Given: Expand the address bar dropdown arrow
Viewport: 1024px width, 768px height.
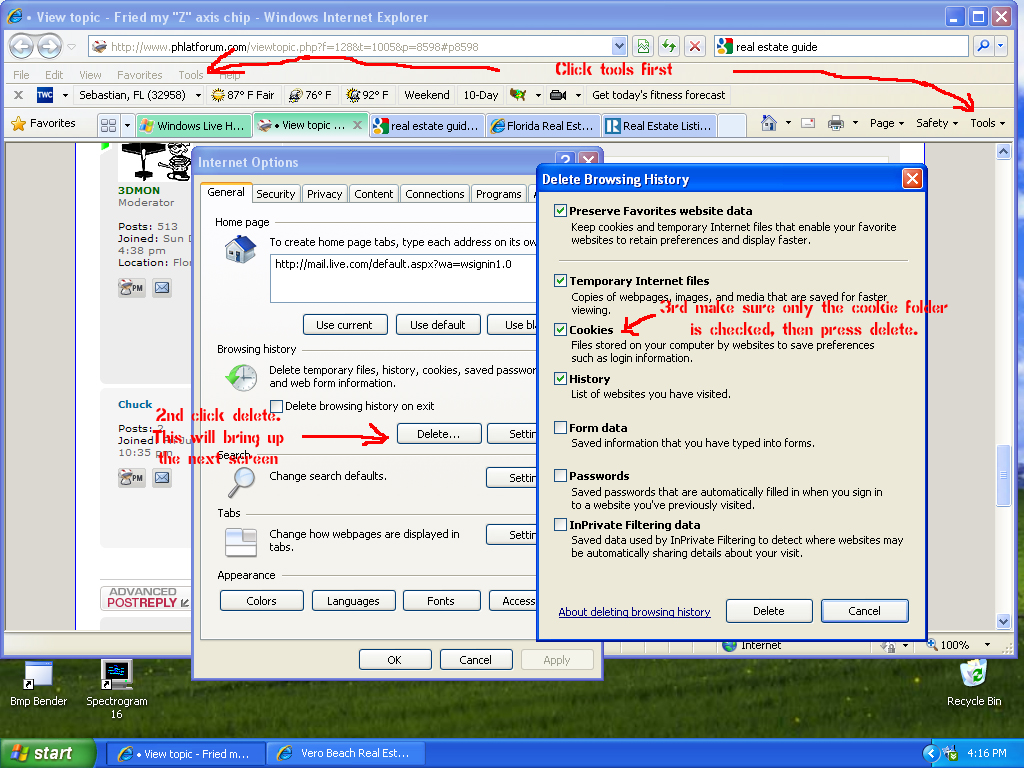Looking at the screenshot, I should point(619,46).
